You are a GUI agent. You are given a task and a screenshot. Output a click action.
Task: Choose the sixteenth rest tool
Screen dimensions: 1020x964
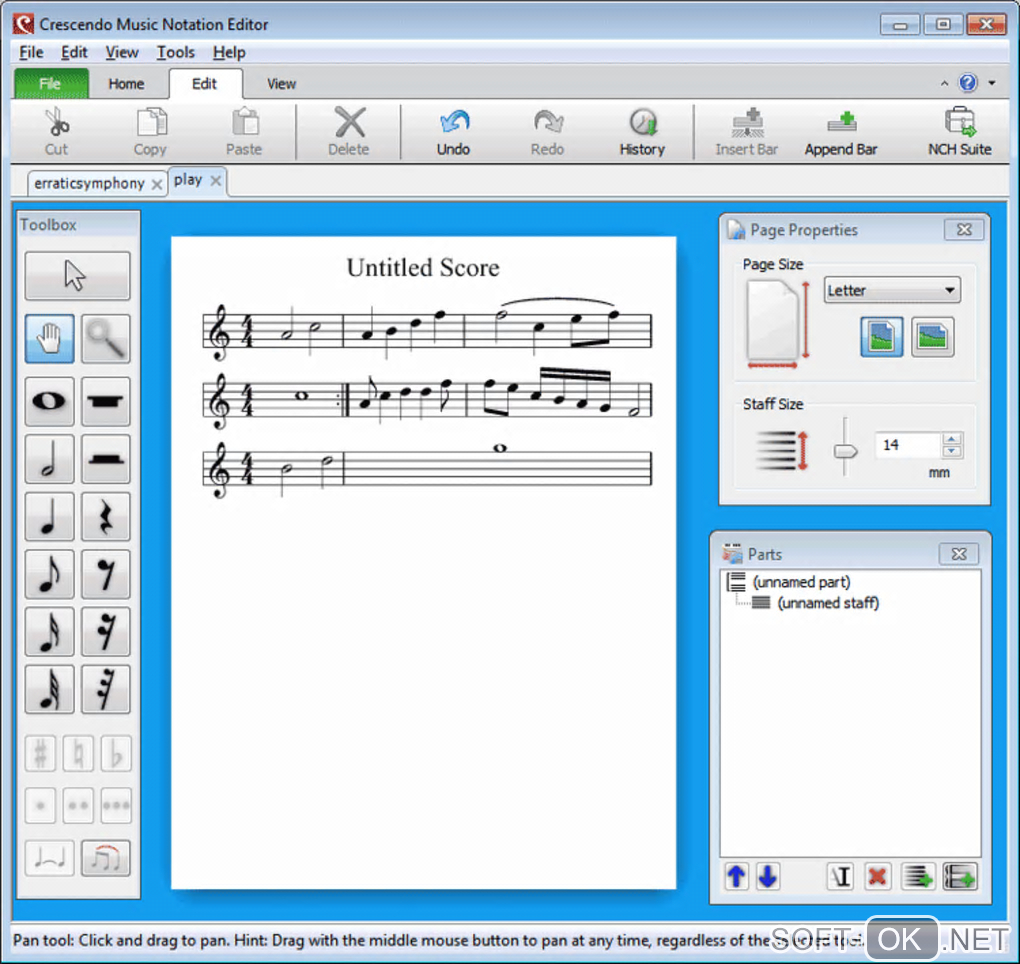tap(105, 632)
